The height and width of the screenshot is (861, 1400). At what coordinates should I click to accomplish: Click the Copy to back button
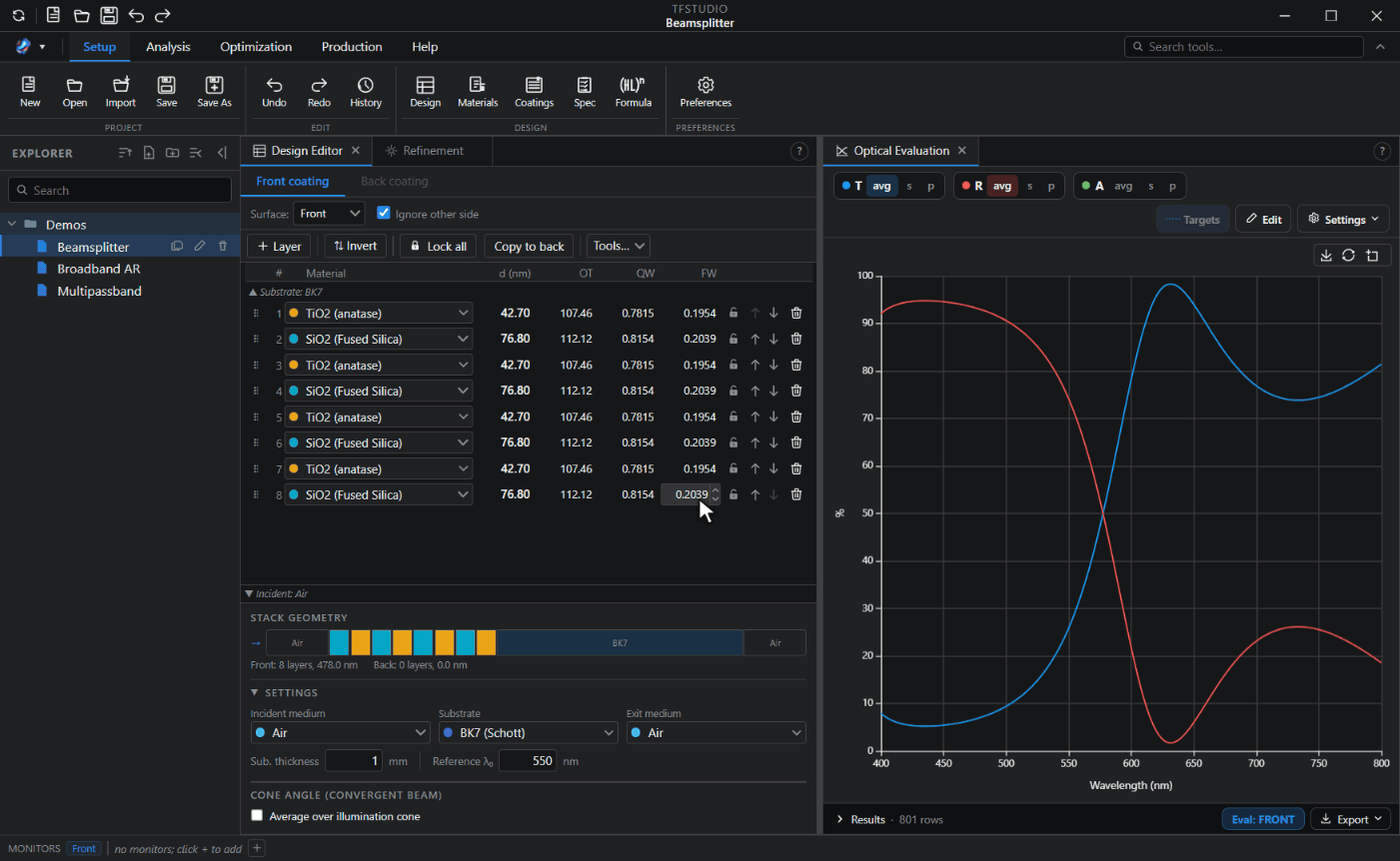(530, 246)
